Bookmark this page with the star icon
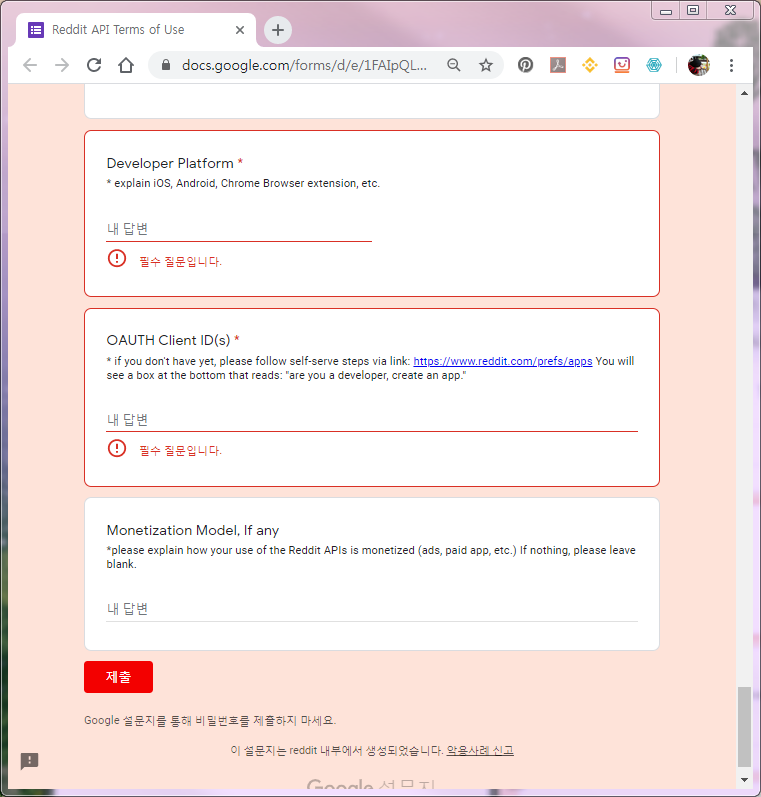The width and height of the screenshot is (761, 797). coord(486,65)
